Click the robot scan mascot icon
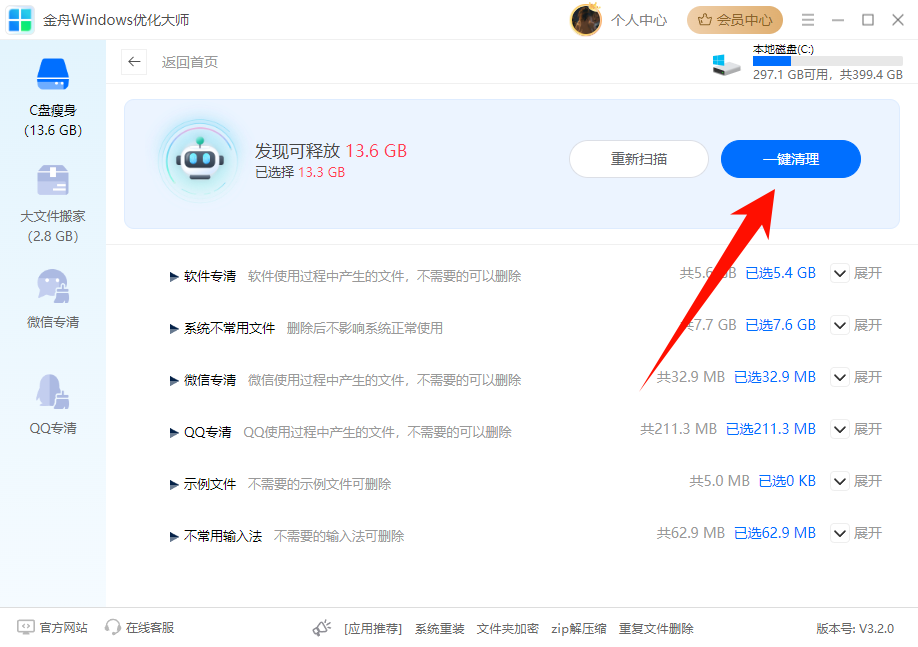 tap(200, 158)
